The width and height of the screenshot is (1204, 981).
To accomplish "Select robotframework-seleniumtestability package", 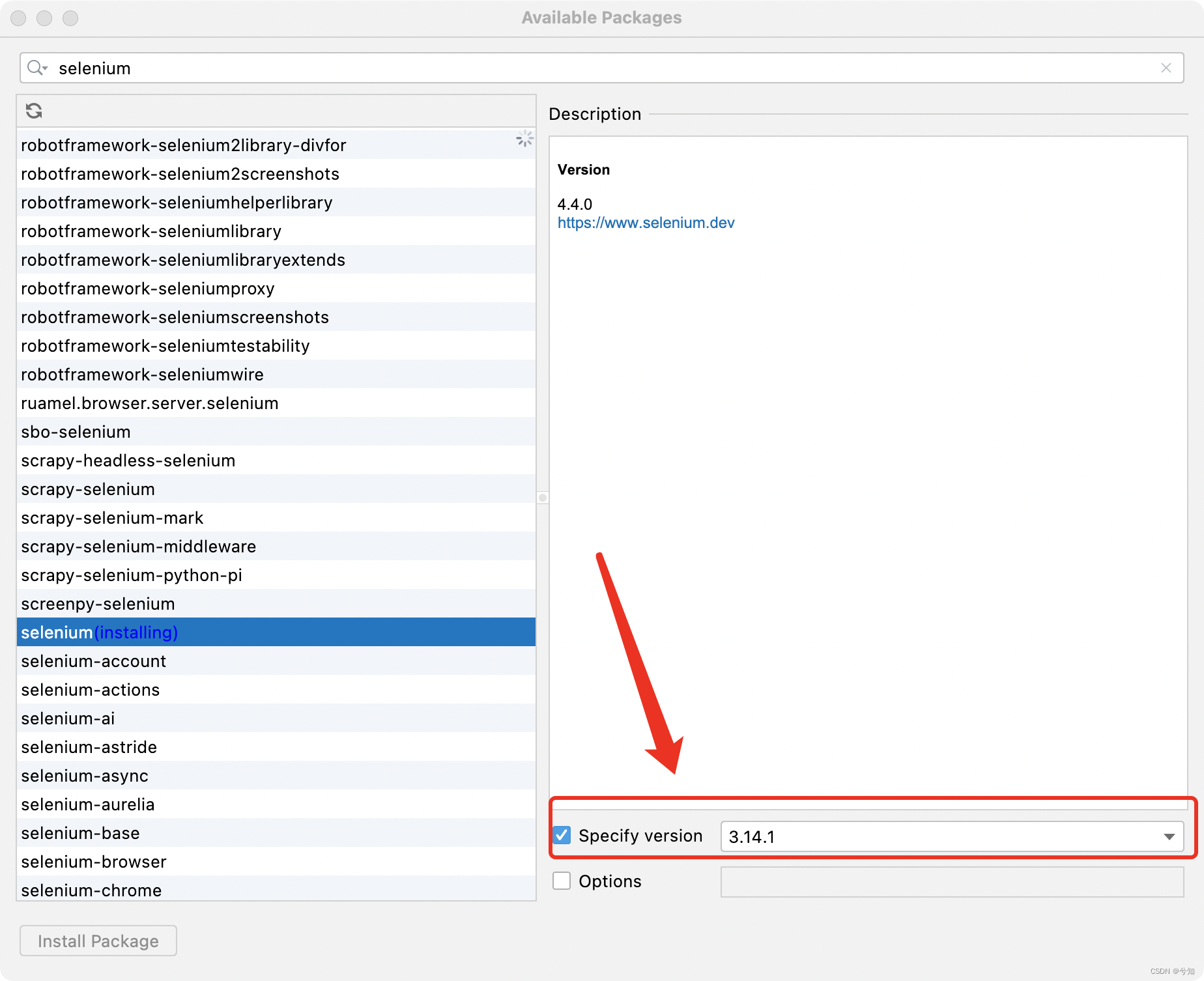I will click(x=276, y=345).
